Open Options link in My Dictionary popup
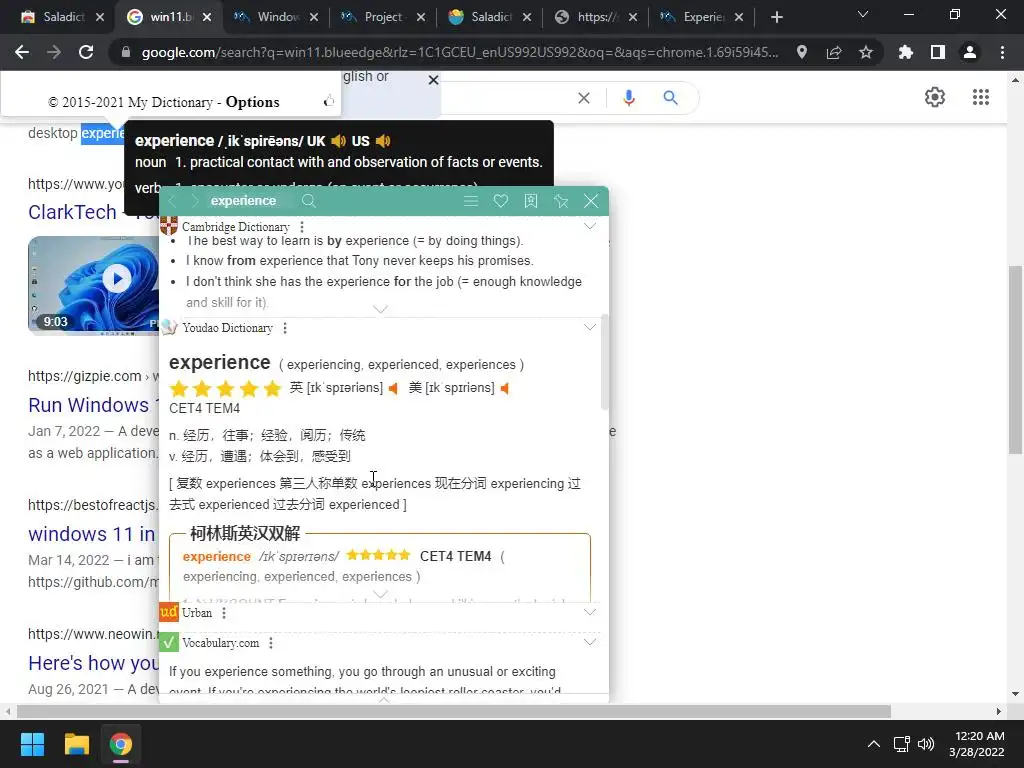 coord(253,102)
